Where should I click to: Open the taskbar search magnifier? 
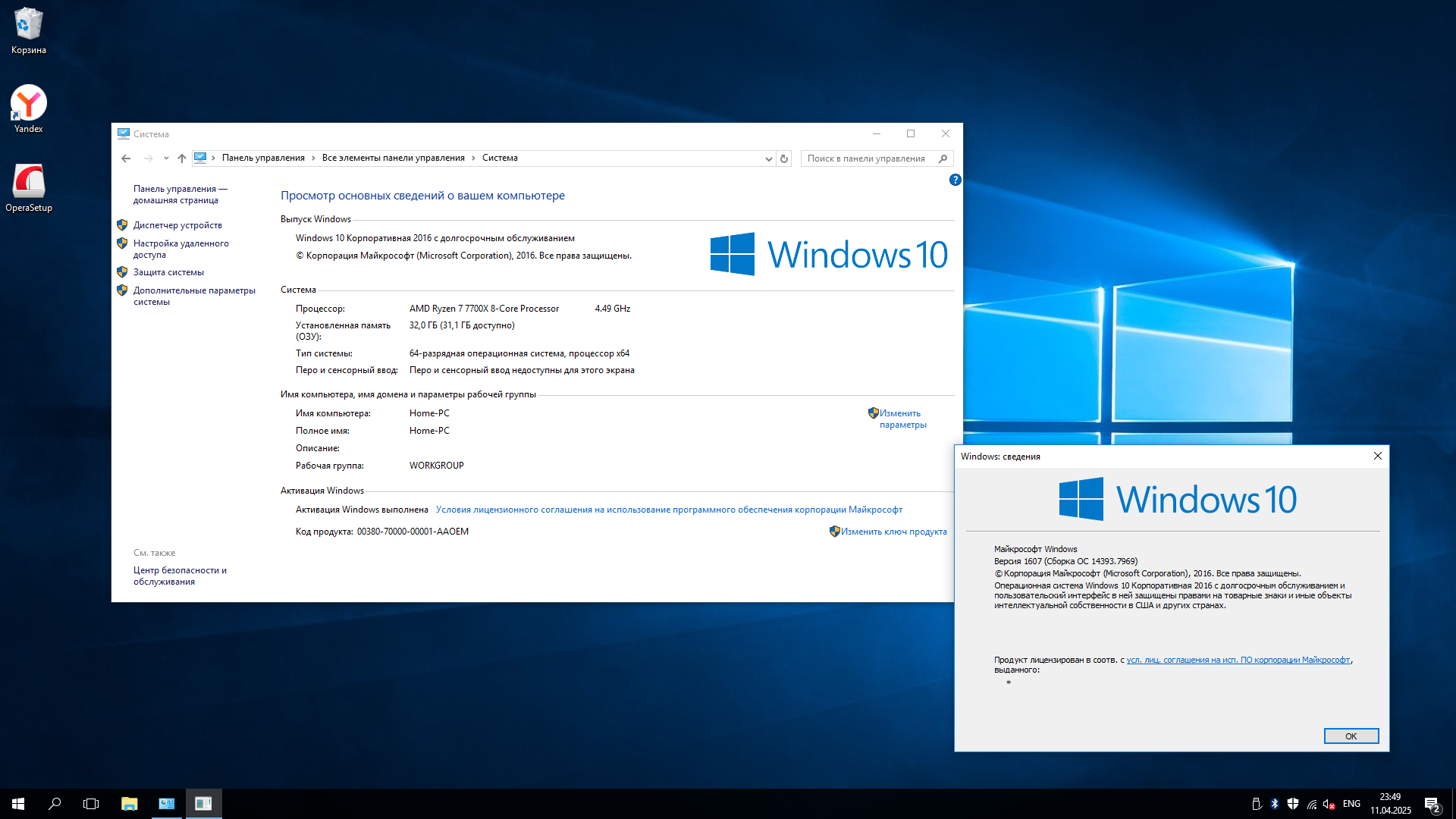pos(55,804)
